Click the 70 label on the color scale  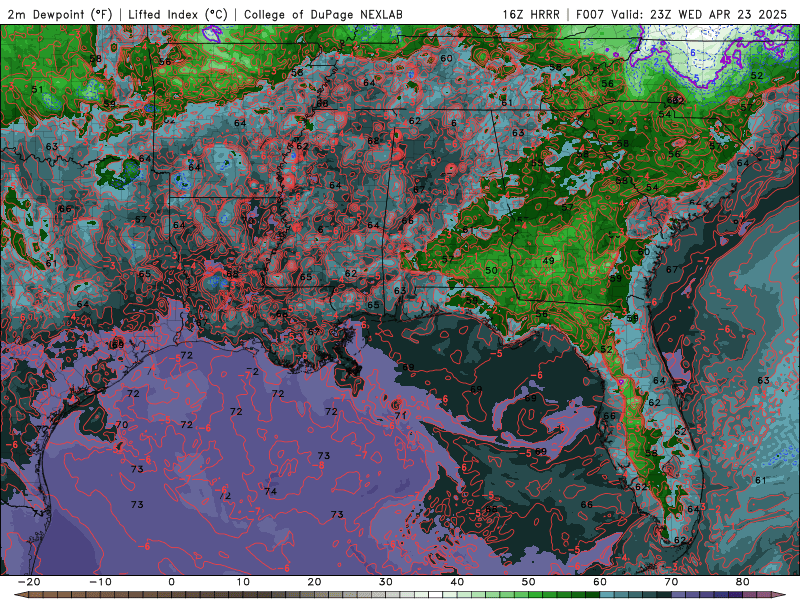pos(671,582)
